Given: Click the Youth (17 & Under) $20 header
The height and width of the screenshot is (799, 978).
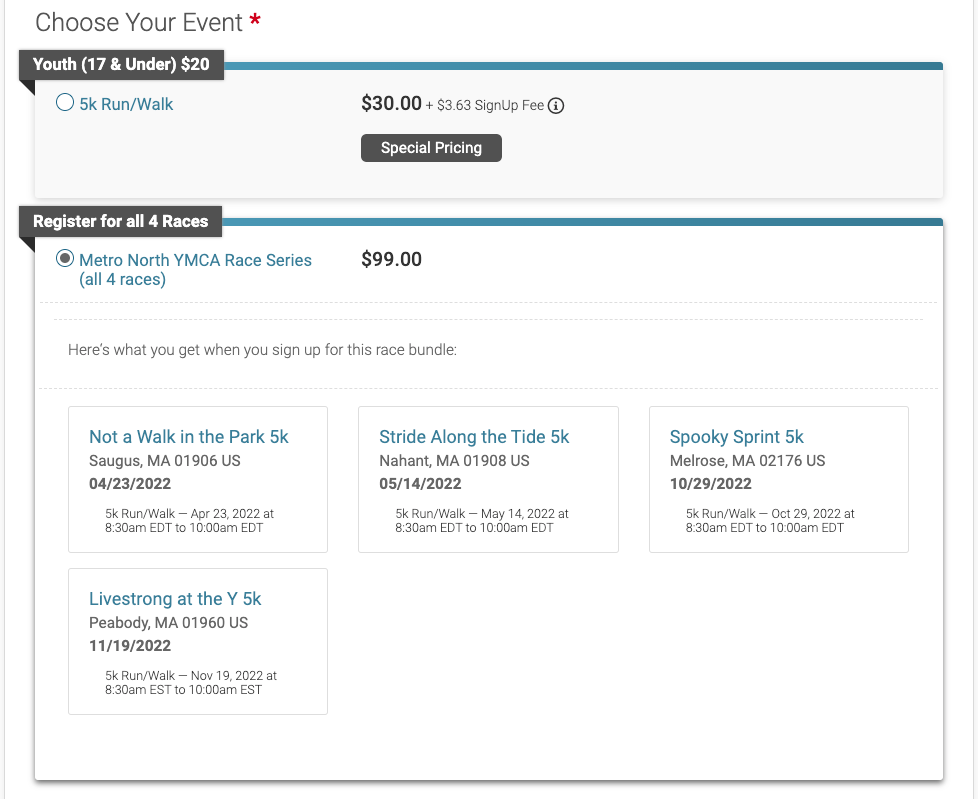Looking at the screenshot, I should pyautogui.click(x=121, y=64).
